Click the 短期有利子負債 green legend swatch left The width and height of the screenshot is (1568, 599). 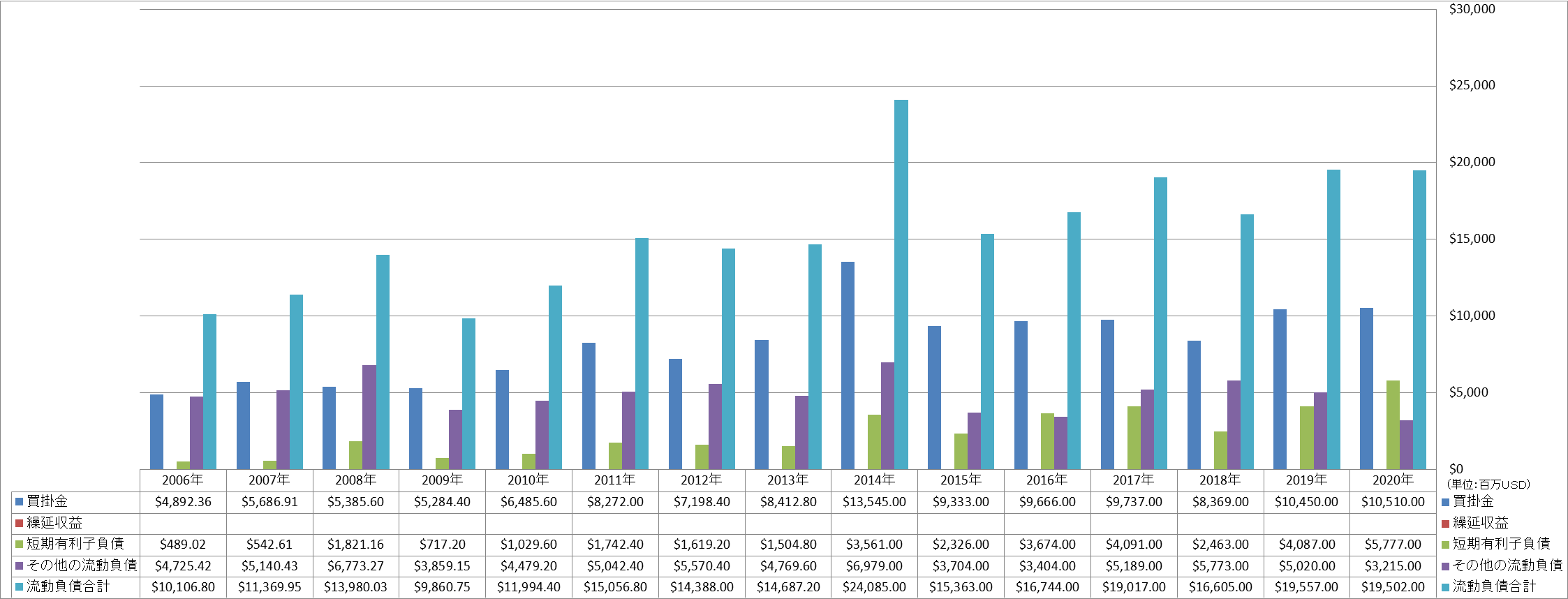20,544
